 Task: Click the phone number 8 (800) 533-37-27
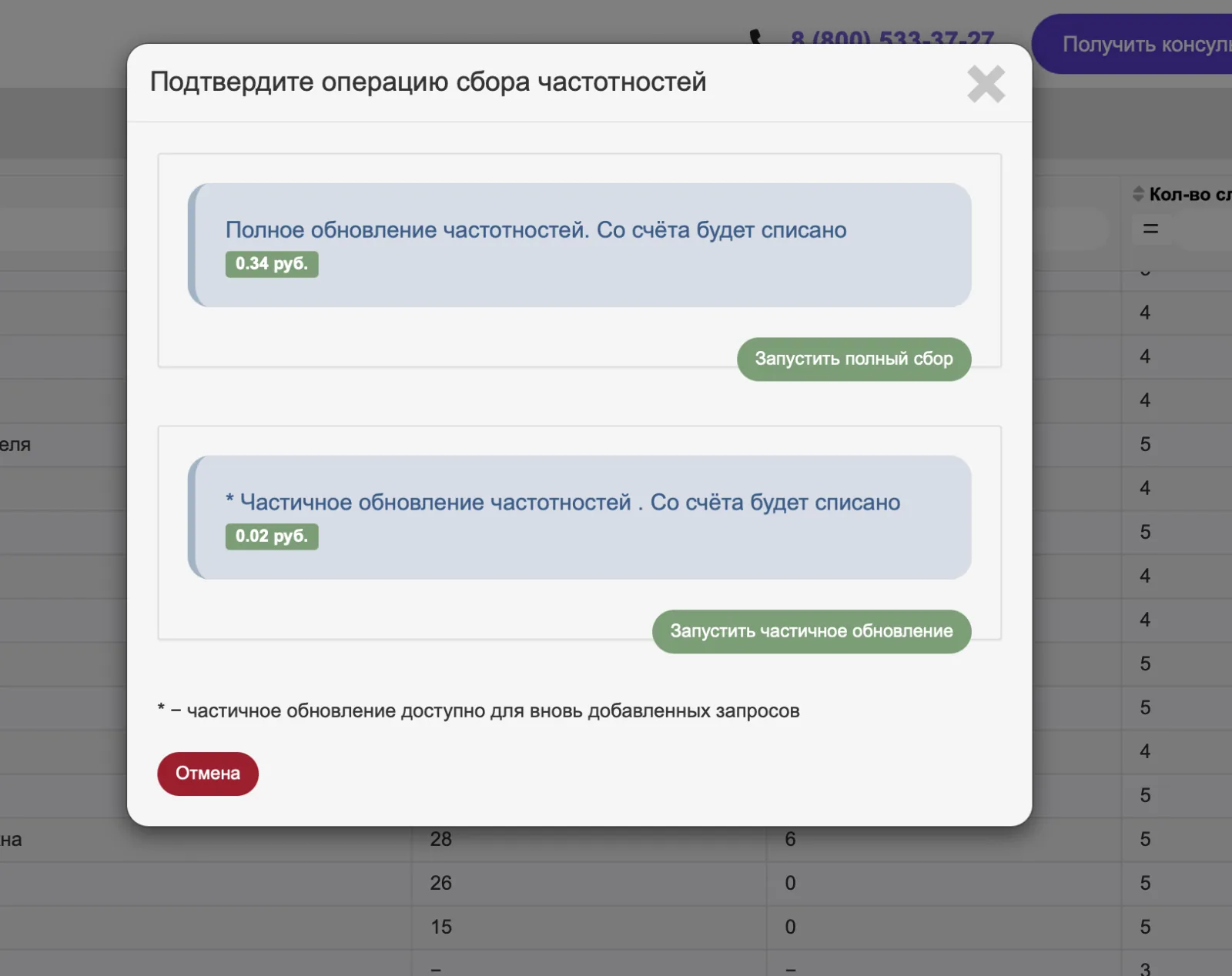click(892, 38)
